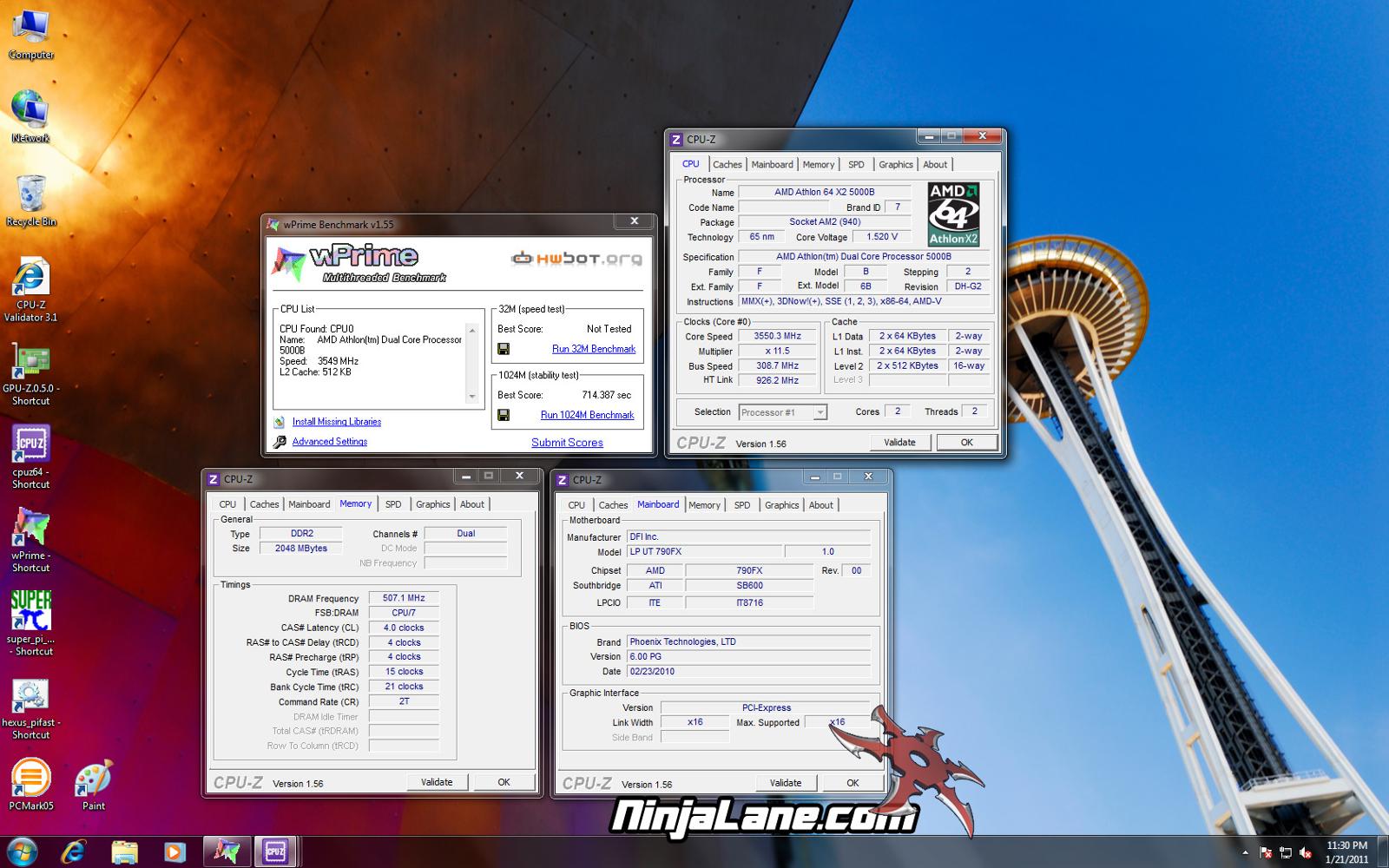Click Validate in CPU-Z Mainboard window
The image size is (1389, 868).
[786, 783]
